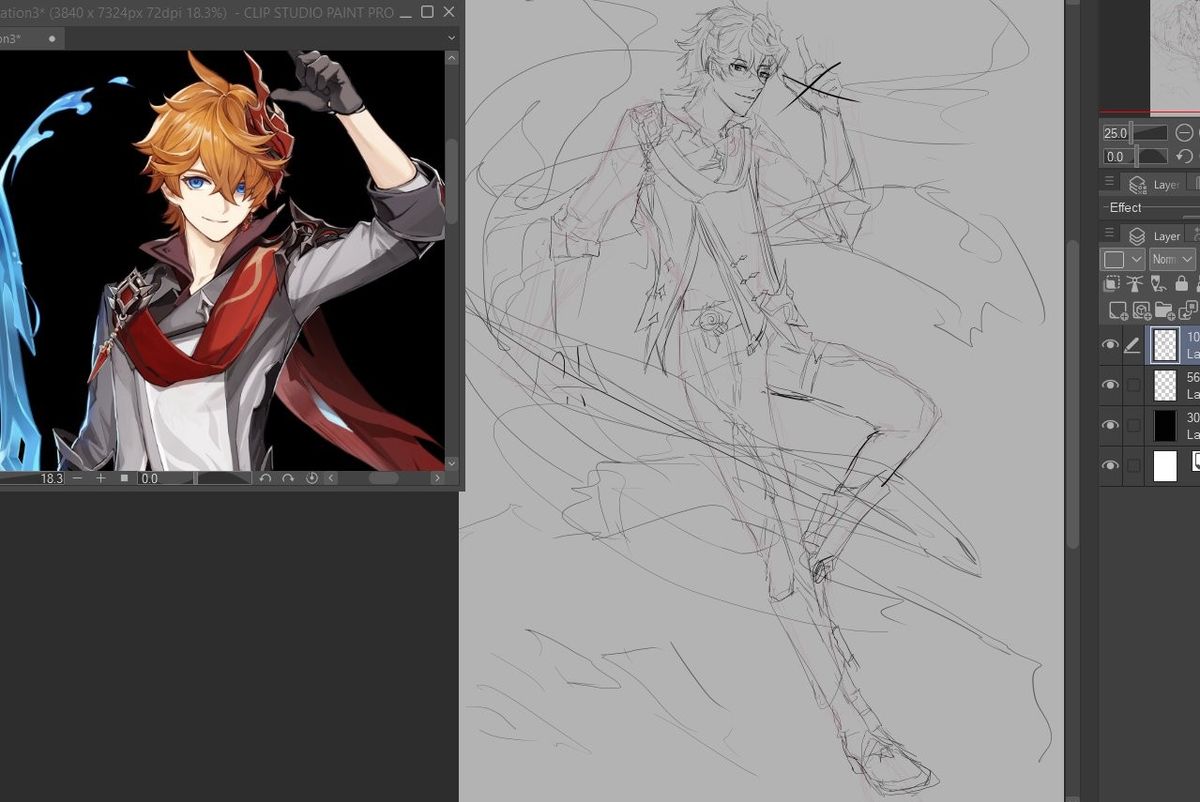The image size is (1200, 802).
Task: Rotate reference view right
Action: pos(288,479)
